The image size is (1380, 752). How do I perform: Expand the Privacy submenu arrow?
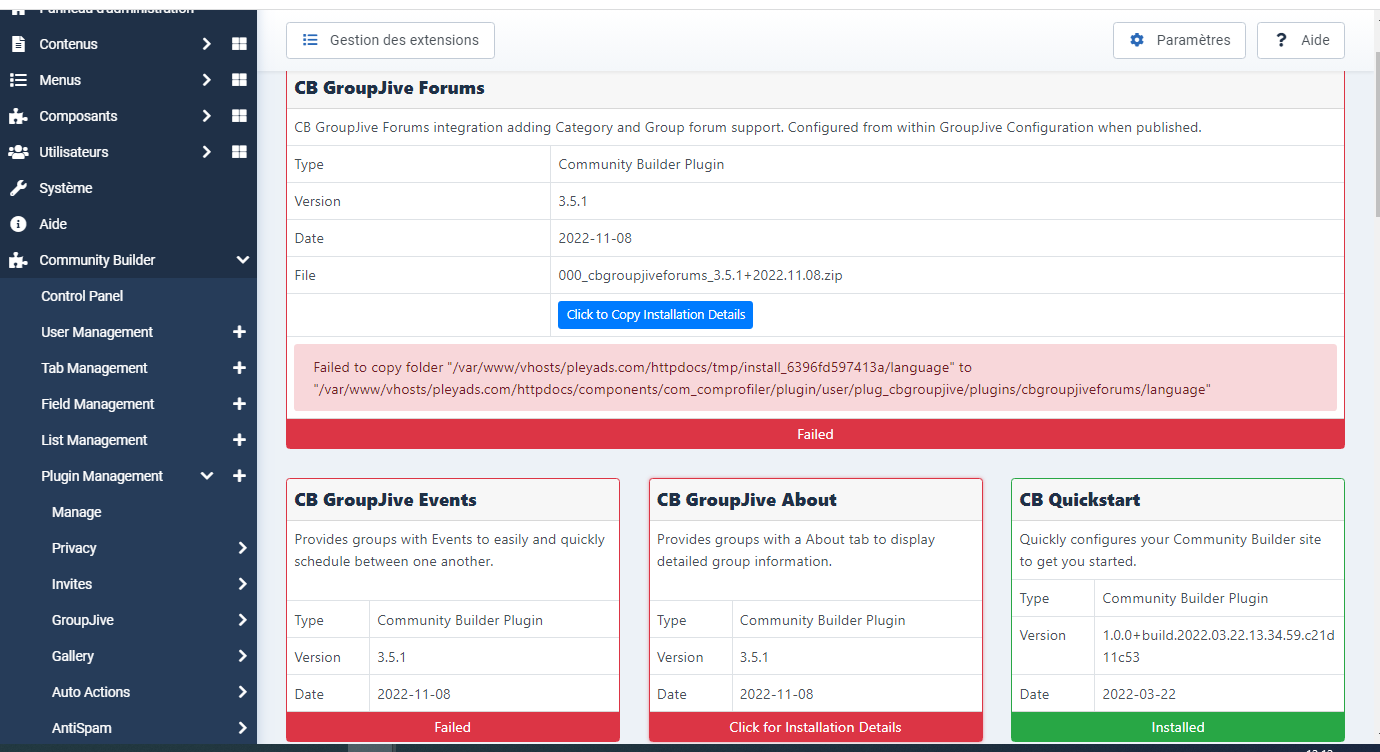click(242, 548)
